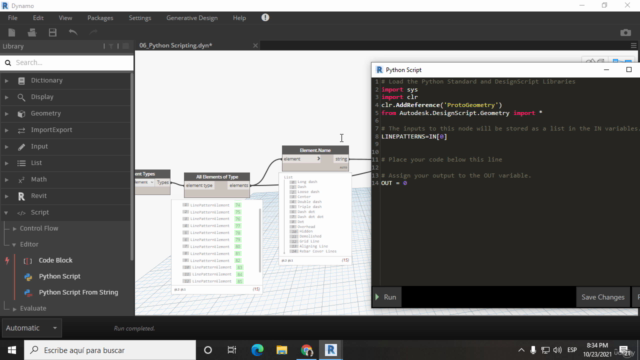Screen dimensions: 640x360
Task: Click the camera export image icon
Action: point(625,33)
